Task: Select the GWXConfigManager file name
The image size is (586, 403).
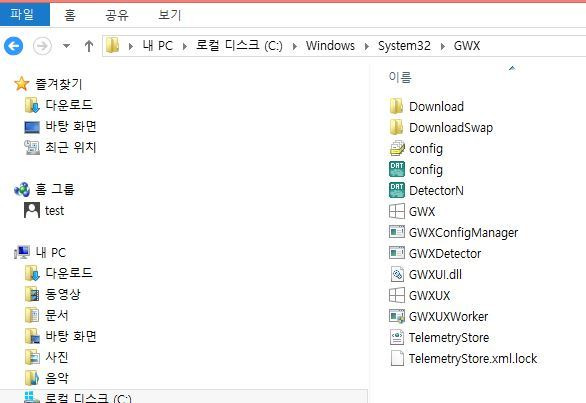Action: tap(463, 233)
